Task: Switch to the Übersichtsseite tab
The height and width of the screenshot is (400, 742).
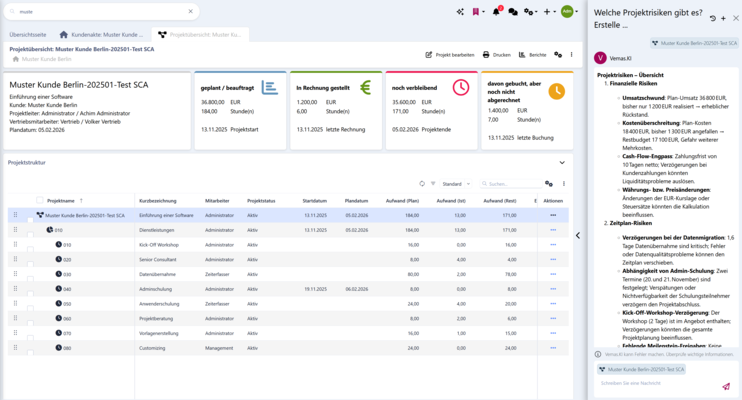Action: coord(28,35)
